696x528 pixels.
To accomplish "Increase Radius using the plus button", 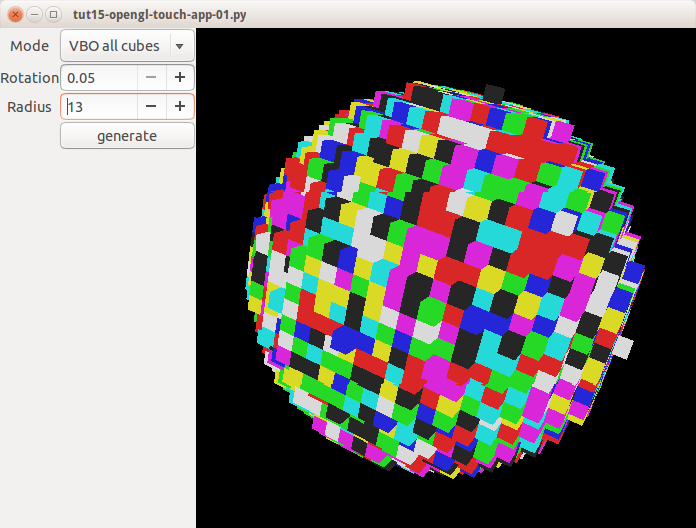I will [x=180, y=107].
